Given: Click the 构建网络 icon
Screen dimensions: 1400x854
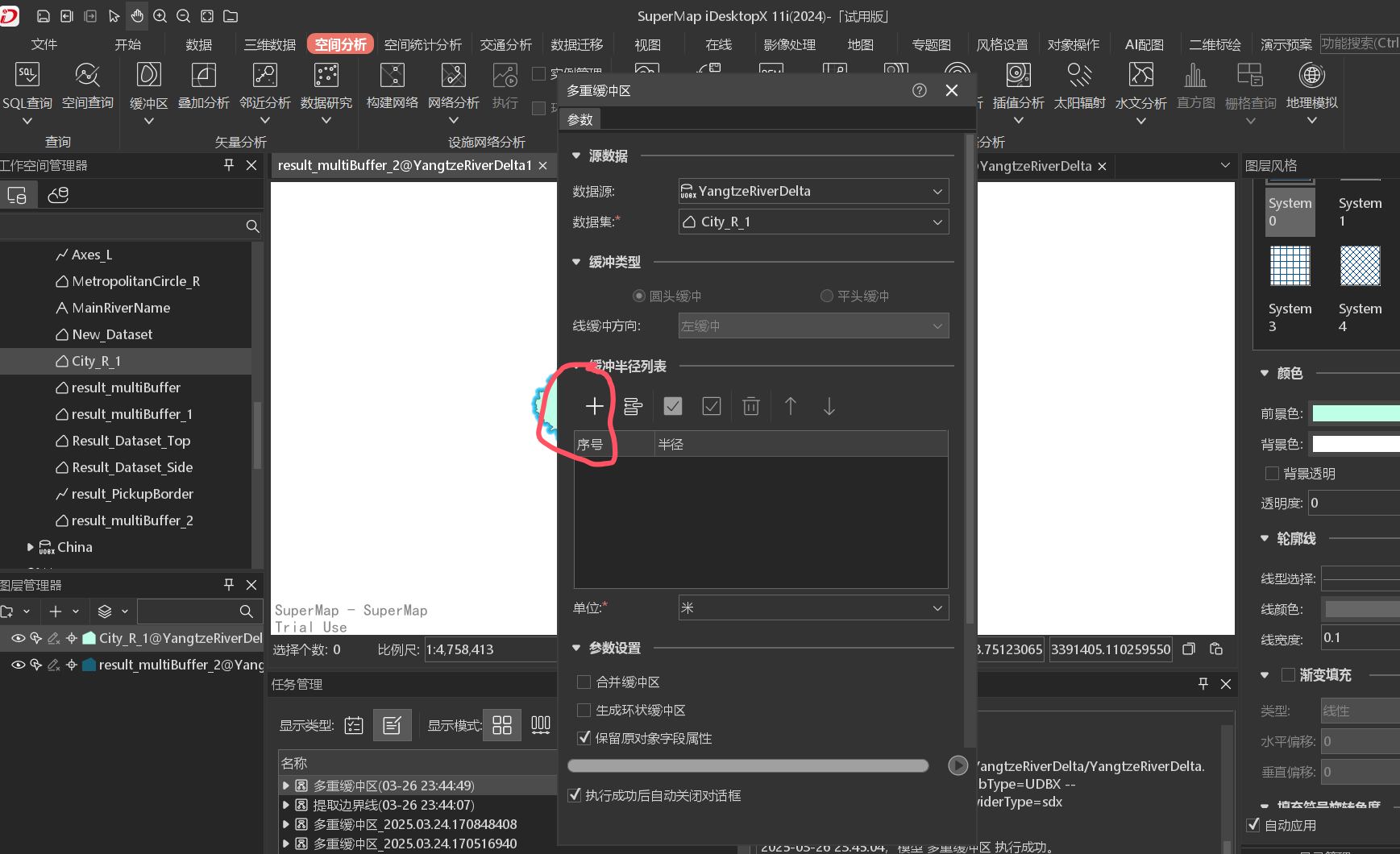Looking at the screenshot, I should (x=393, y=76).
